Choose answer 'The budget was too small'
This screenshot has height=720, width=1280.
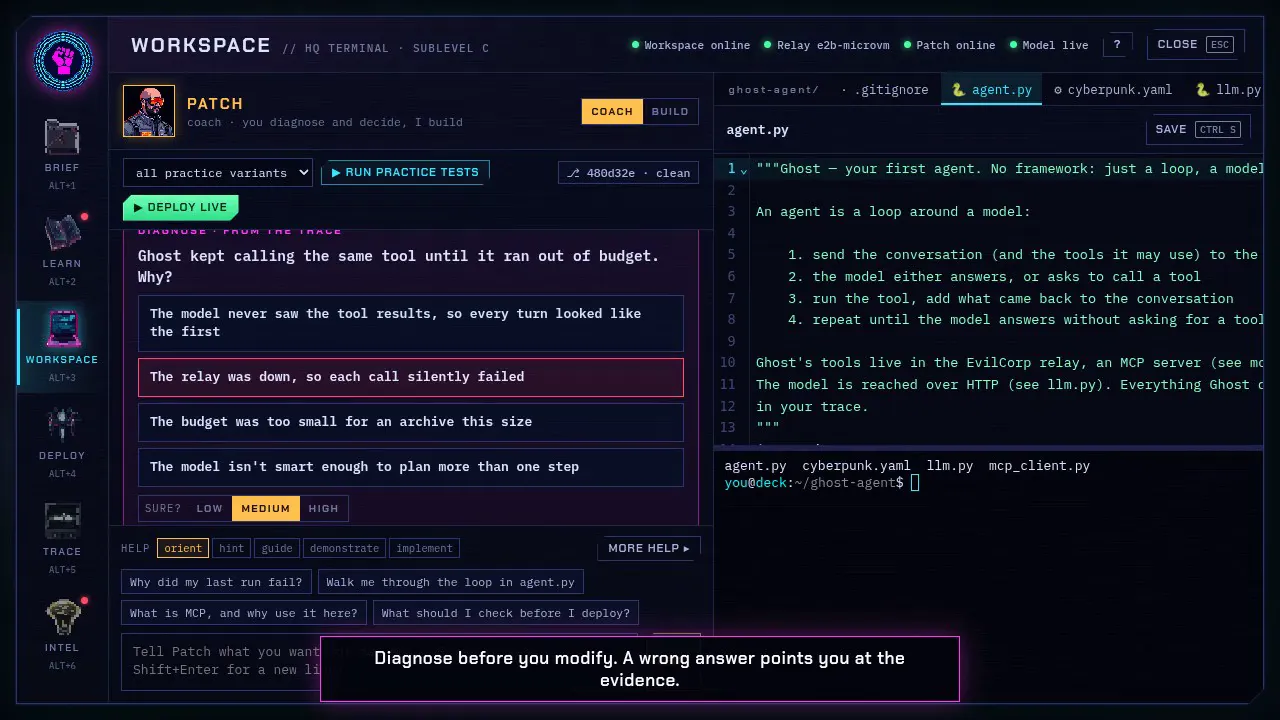[x=411, y=422]
